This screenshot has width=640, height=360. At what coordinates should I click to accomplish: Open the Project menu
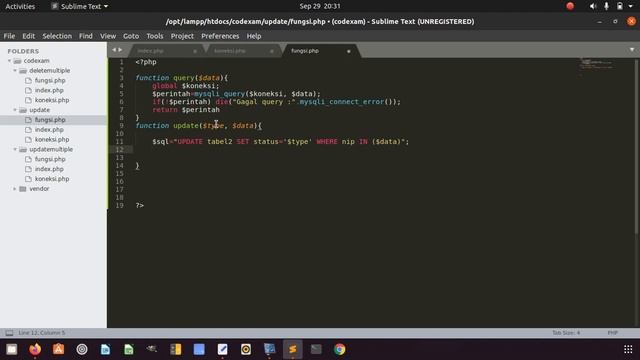(x=182, y=36)
